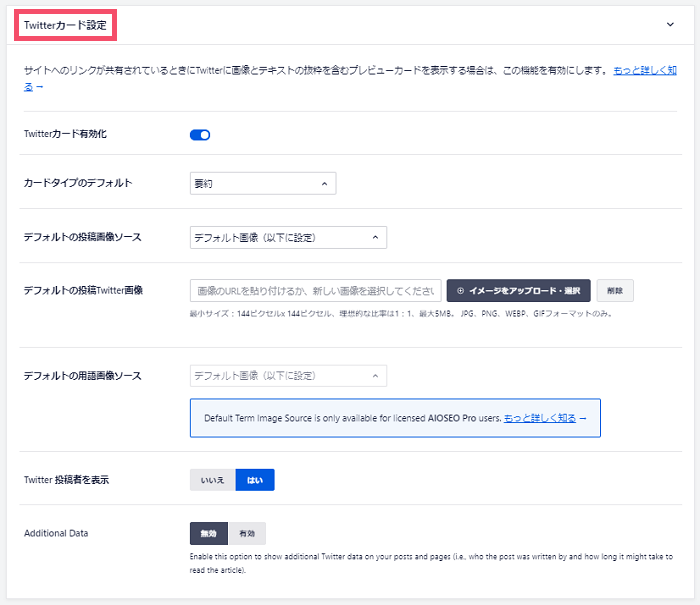Select はい for Twitter 投稿者を表示

coord(255,480)
